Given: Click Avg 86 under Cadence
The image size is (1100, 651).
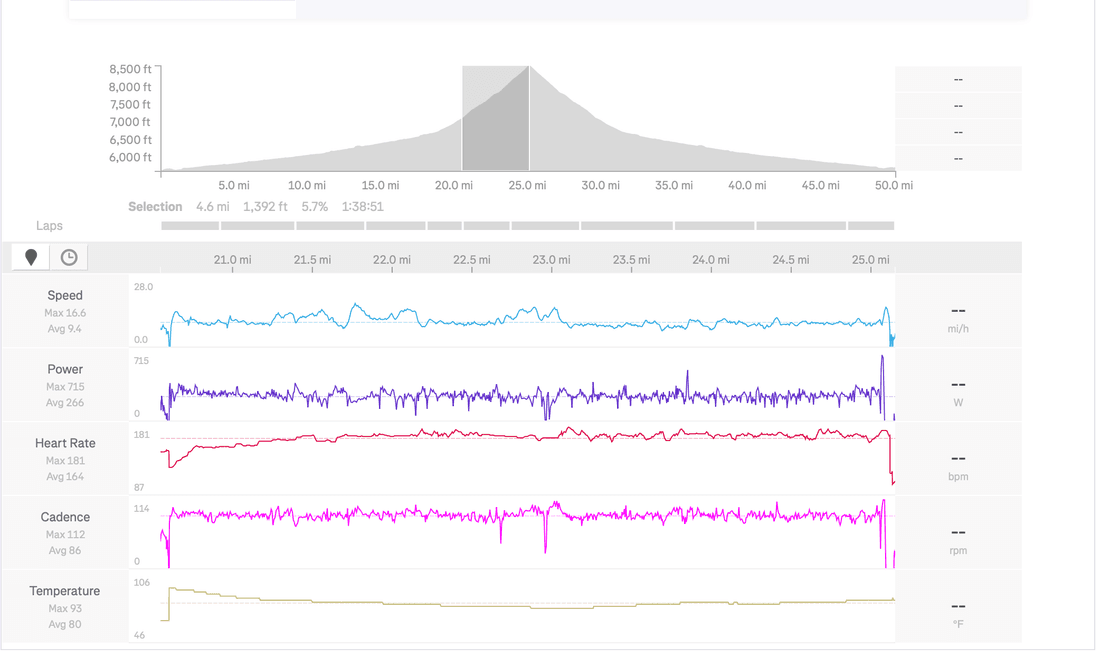Looking at the screenshot, I should tap(65, 551).
